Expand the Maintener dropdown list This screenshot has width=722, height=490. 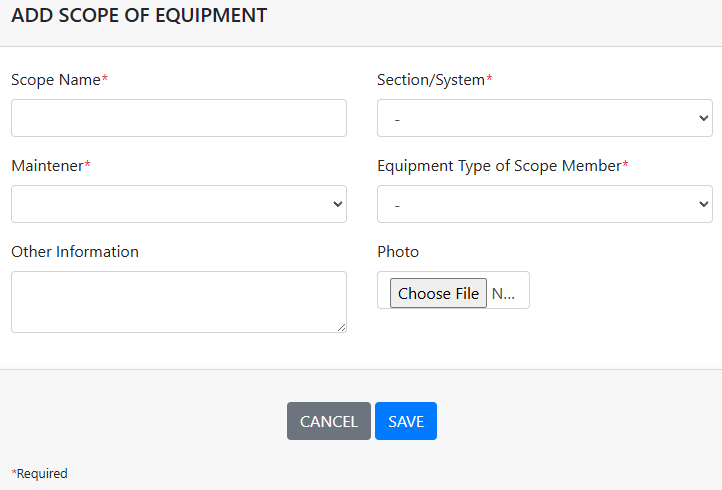pyautogui.click(x=178, y=204)
